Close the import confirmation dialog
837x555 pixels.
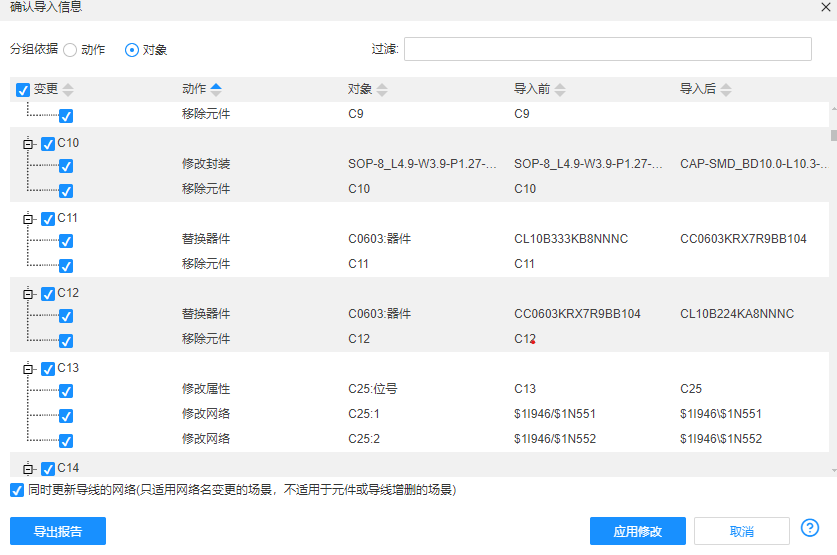(x=824, y=7)
